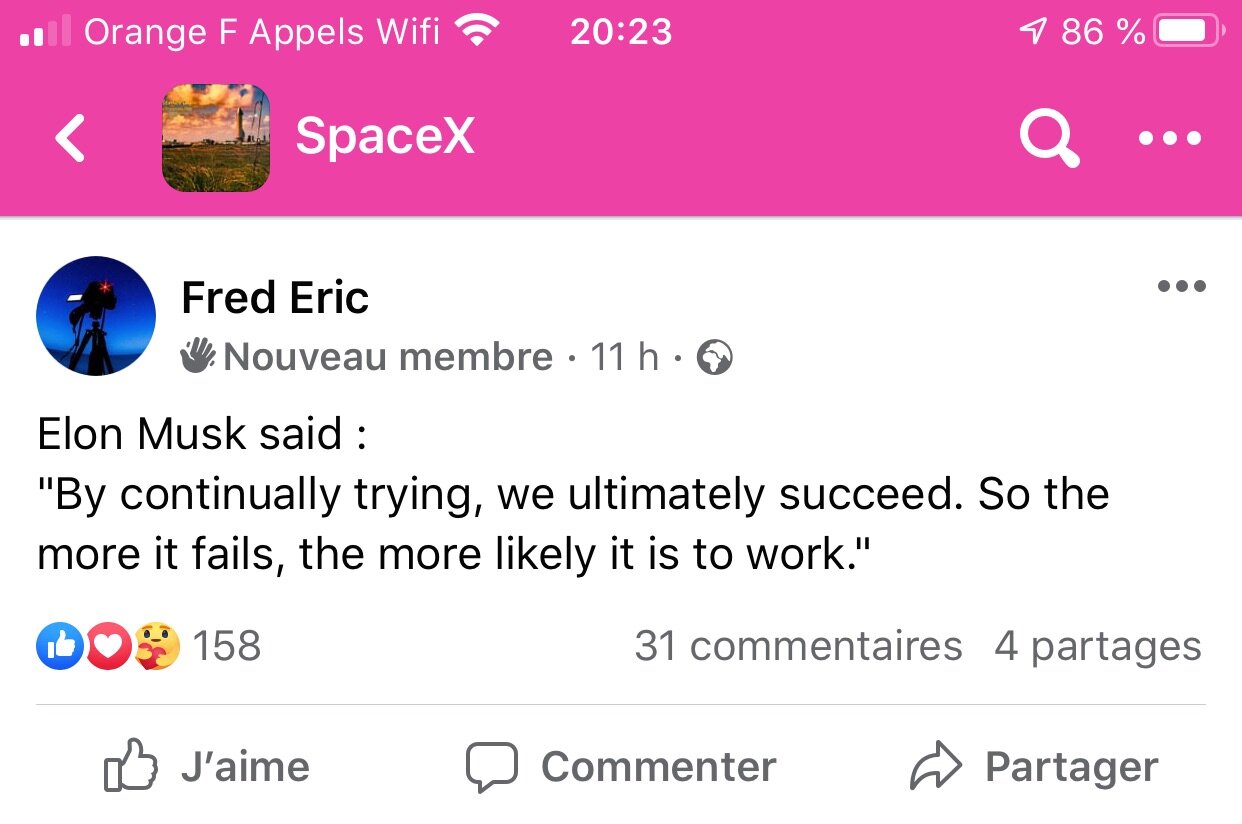Viewport: 1242px width, 824px height.
Task: Open the 31 commentaires list
Action: click(x=798, y=646)
